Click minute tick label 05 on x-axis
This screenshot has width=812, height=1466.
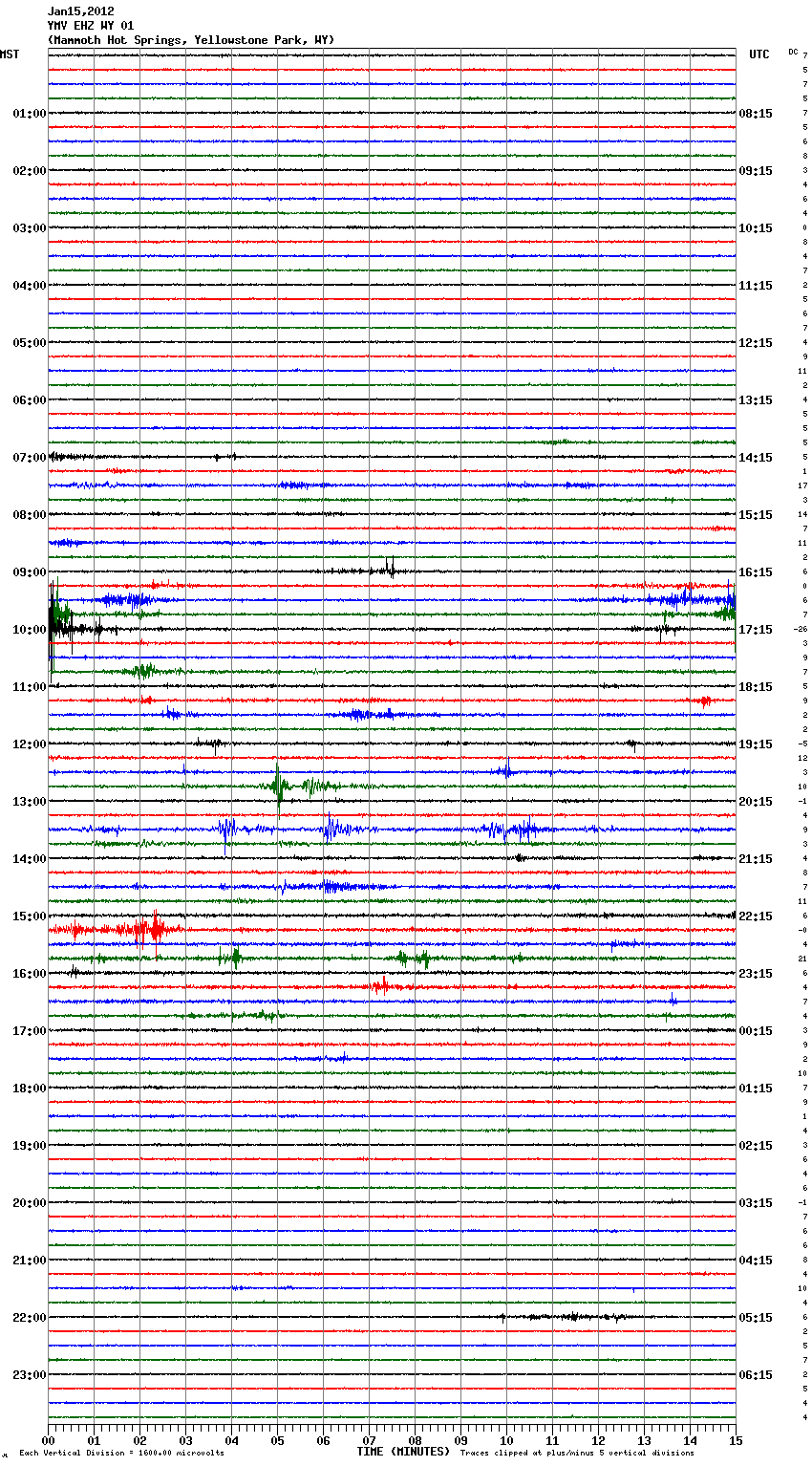click(277, 1440)
